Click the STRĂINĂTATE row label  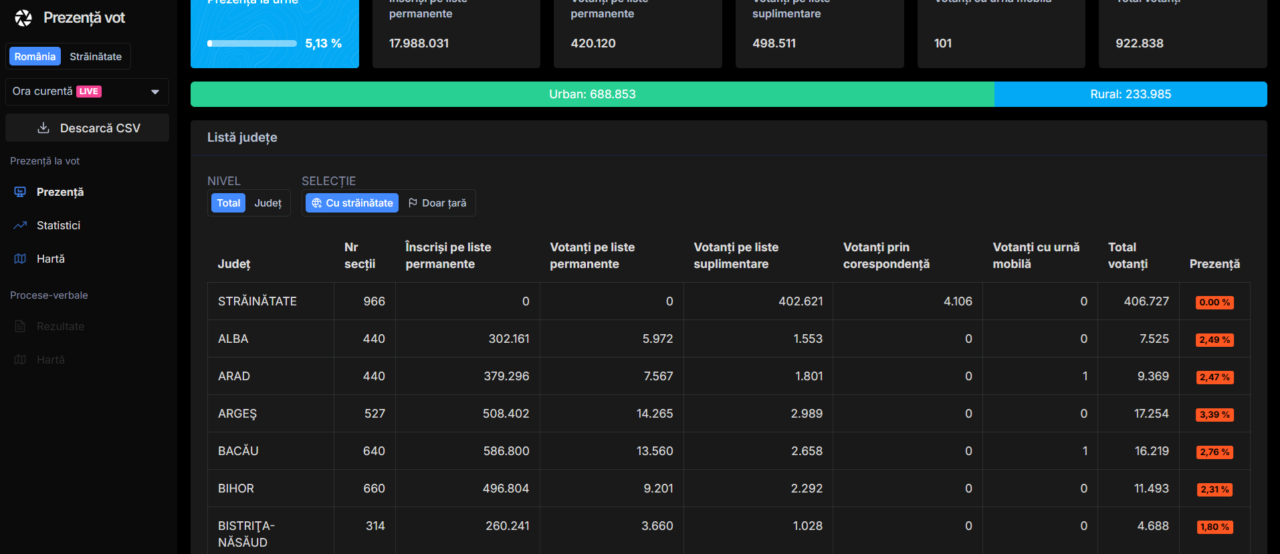pyautogui.click(x=257, y=301)
